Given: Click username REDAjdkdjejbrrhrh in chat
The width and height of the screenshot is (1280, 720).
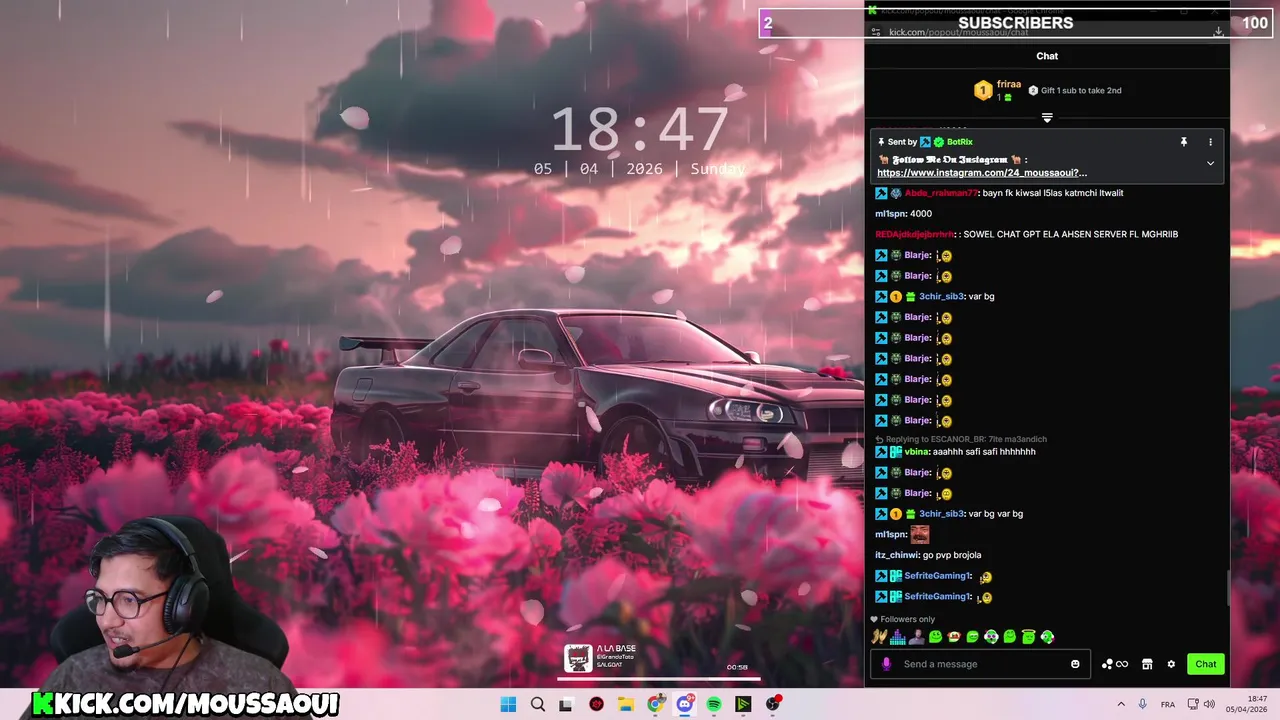Looking at the screenshot, I should click(x=915, y=234).
